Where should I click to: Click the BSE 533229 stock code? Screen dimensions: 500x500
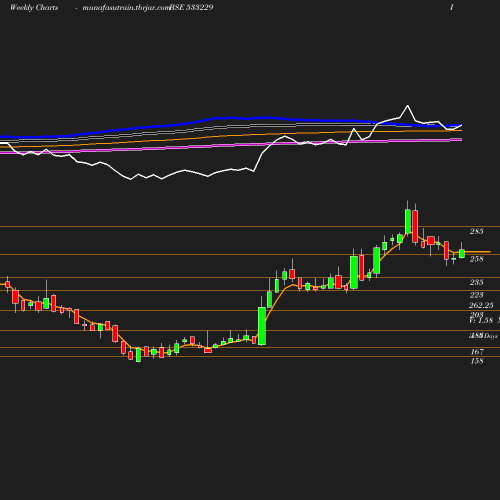pyautogui.click(x=191, y=7)
